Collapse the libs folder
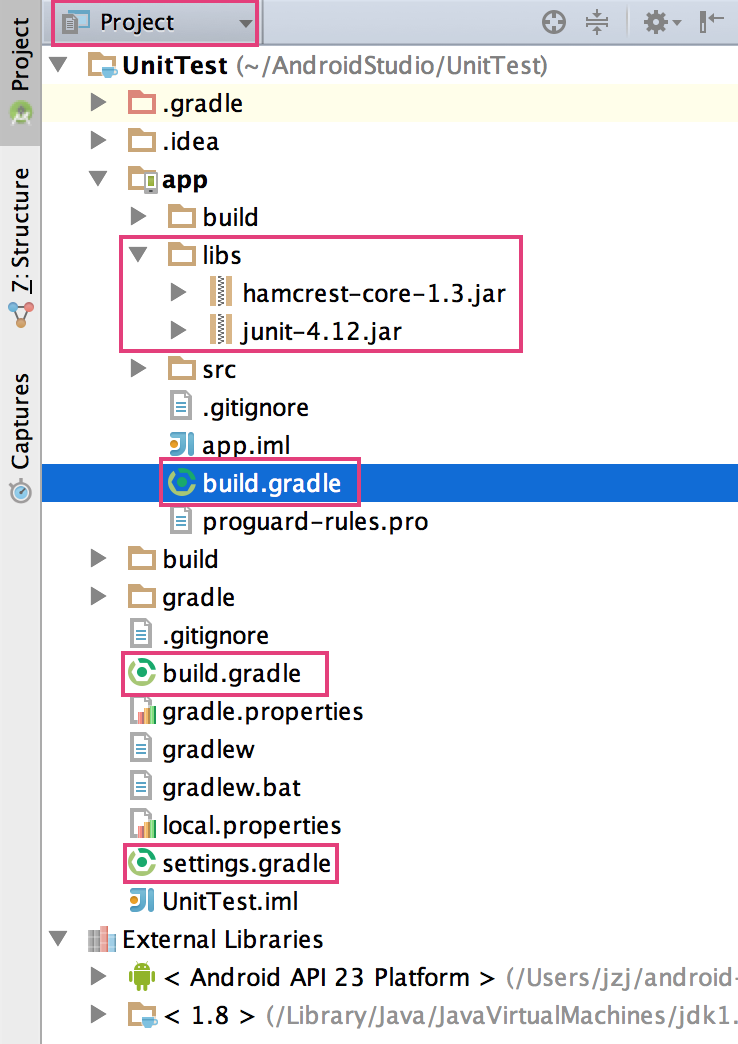Screen dimensions: 738x1044 138,255
